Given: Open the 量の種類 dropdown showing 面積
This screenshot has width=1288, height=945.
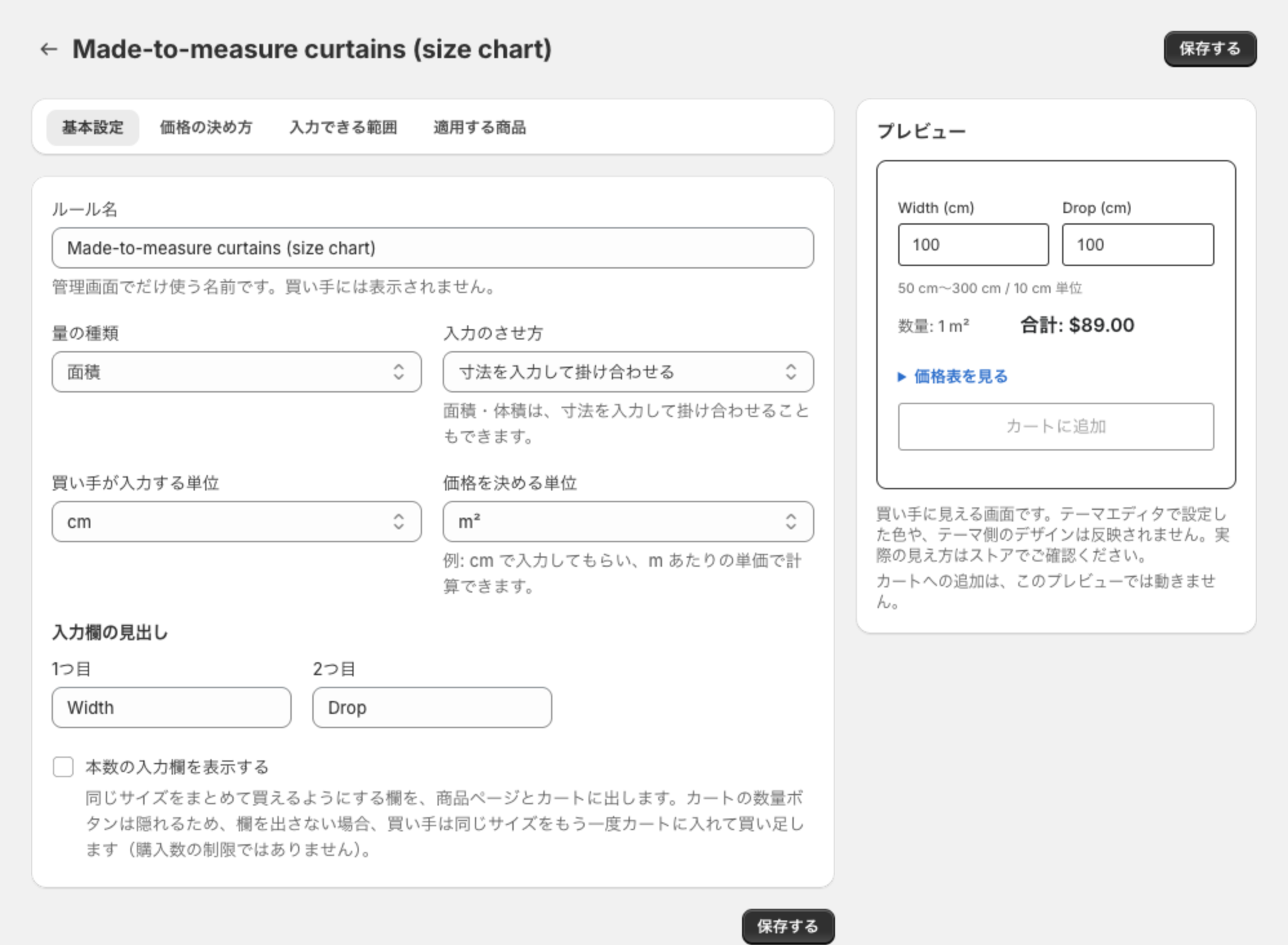Looking at the screenshot, I should pos(237,372).
